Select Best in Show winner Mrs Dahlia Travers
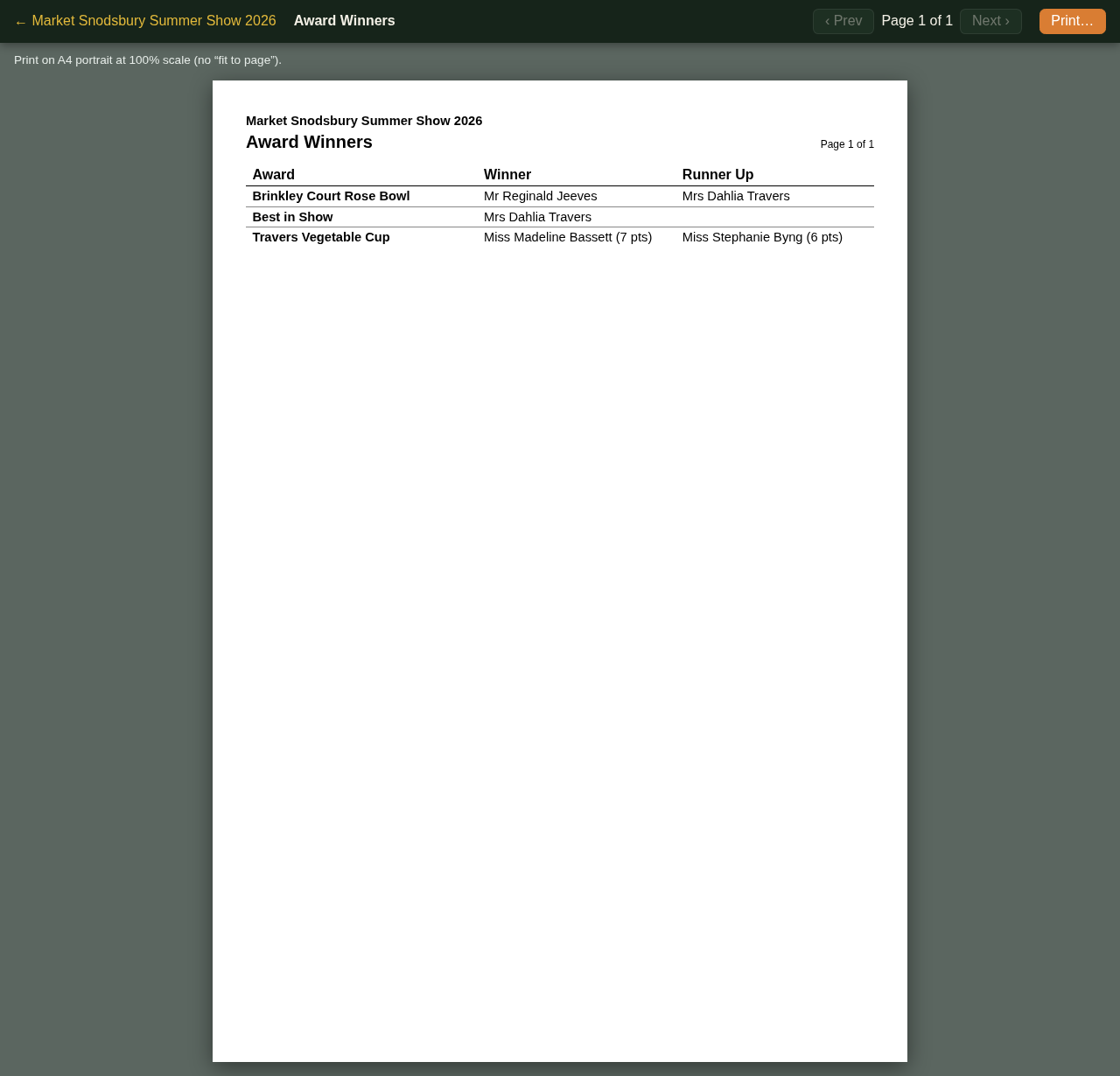 coord(538,217)
